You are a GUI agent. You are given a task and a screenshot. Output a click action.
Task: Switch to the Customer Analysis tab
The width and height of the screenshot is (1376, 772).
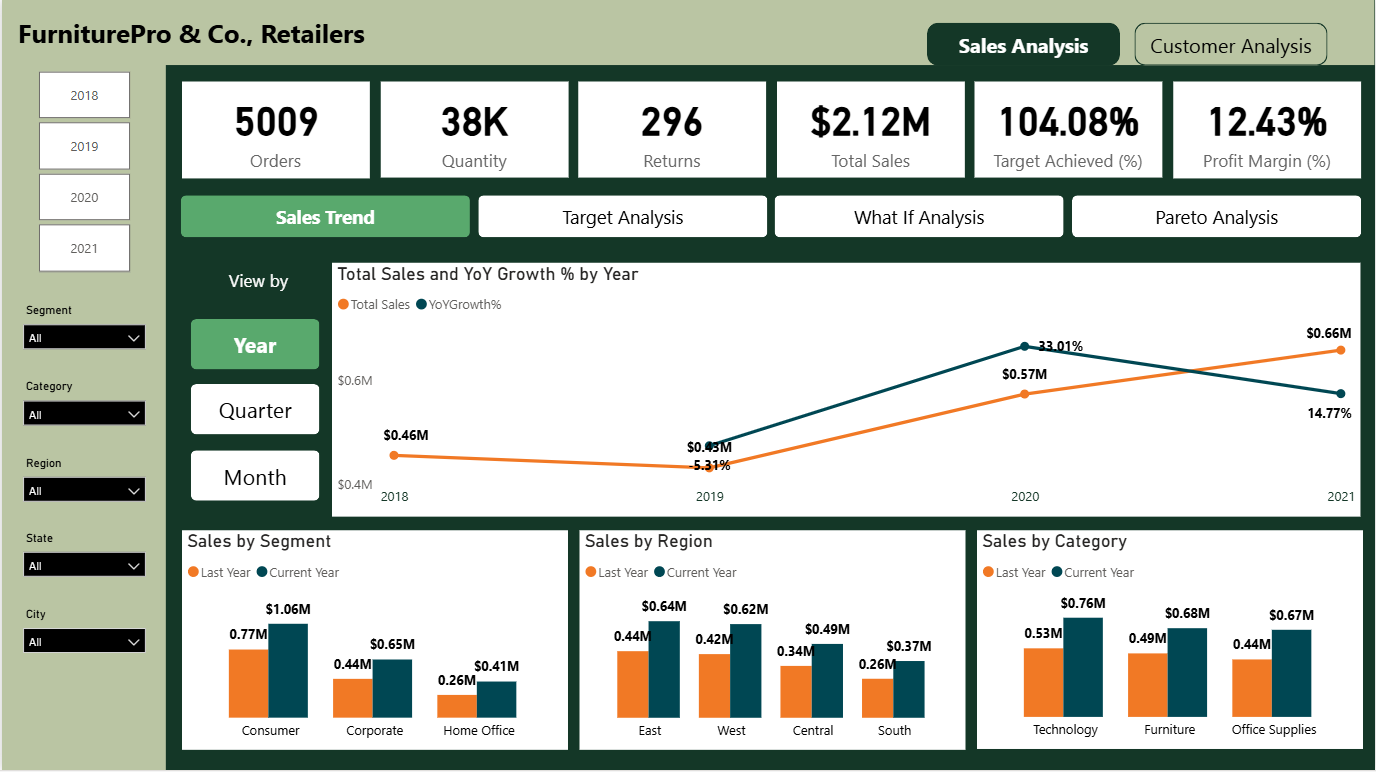point(1230,44)
